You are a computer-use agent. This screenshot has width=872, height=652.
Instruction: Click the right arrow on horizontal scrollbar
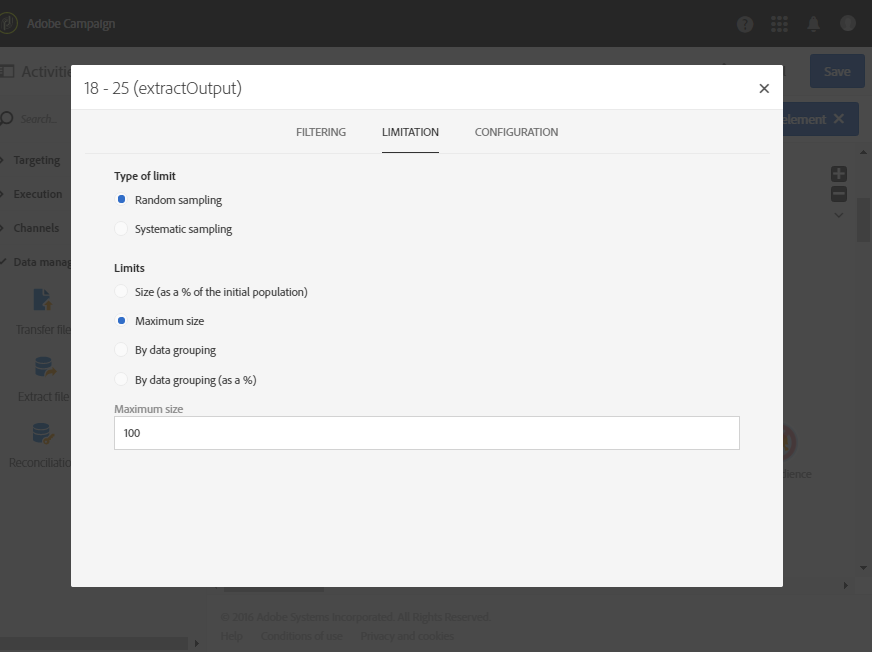pyautogui.click(x=845, y=585)
